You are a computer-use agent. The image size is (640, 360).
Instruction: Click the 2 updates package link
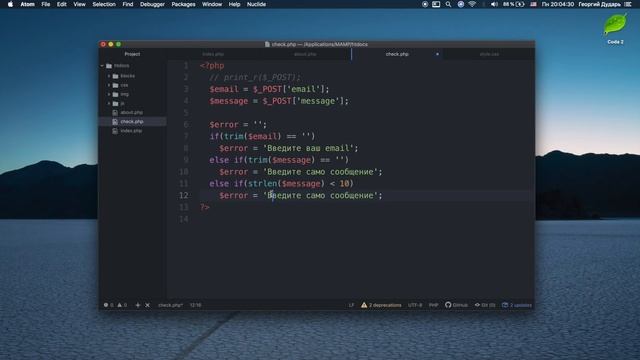[x=517, y=305]
